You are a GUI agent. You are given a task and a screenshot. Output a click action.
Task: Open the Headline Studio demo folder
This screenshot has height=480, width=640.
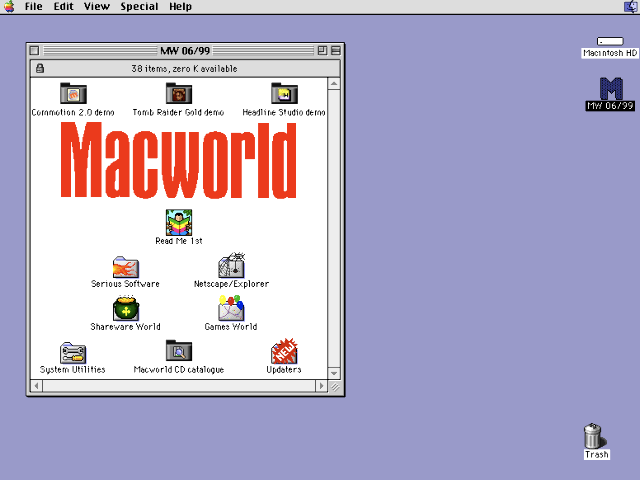click(x=284, y=93)
